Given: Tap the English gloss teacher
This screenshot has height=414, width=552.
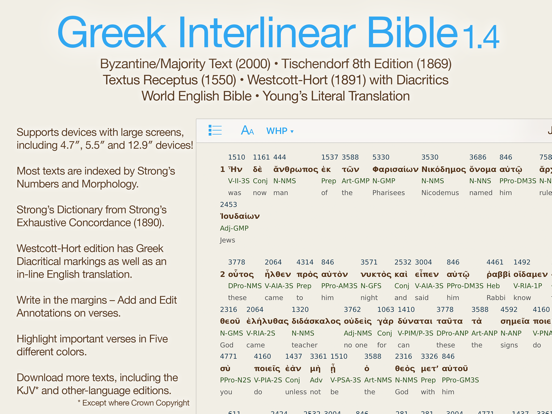Looking at the screenshot, I should (x=304, y=345).
